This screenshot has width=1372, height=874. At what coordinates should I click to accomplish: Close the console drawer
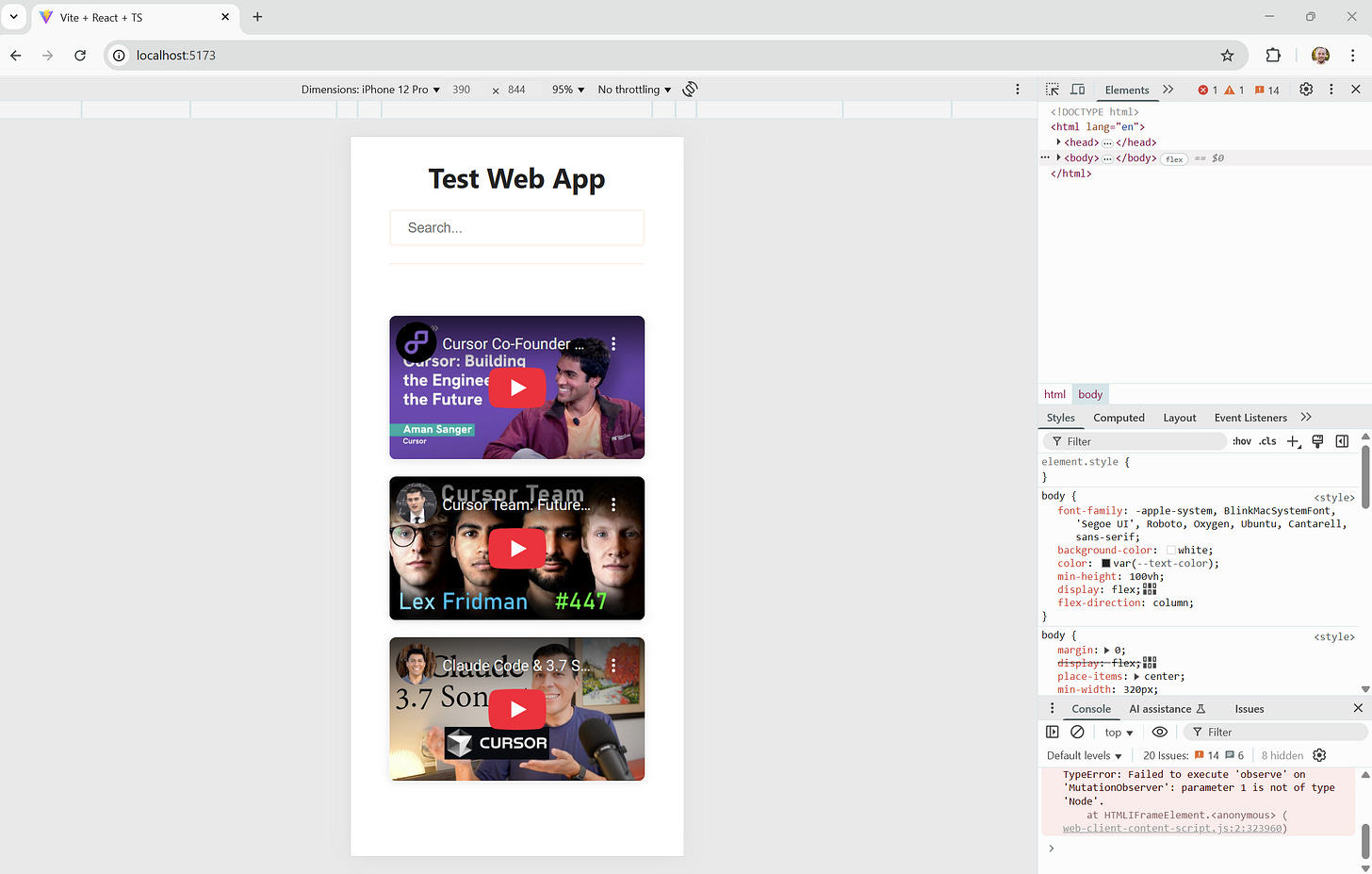(1358, 708)
